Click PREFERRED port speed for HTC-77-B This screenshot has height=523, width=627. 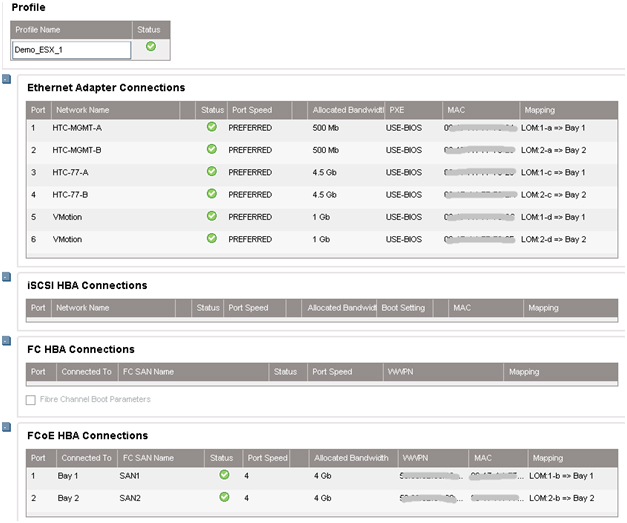[x=250, y=195]
